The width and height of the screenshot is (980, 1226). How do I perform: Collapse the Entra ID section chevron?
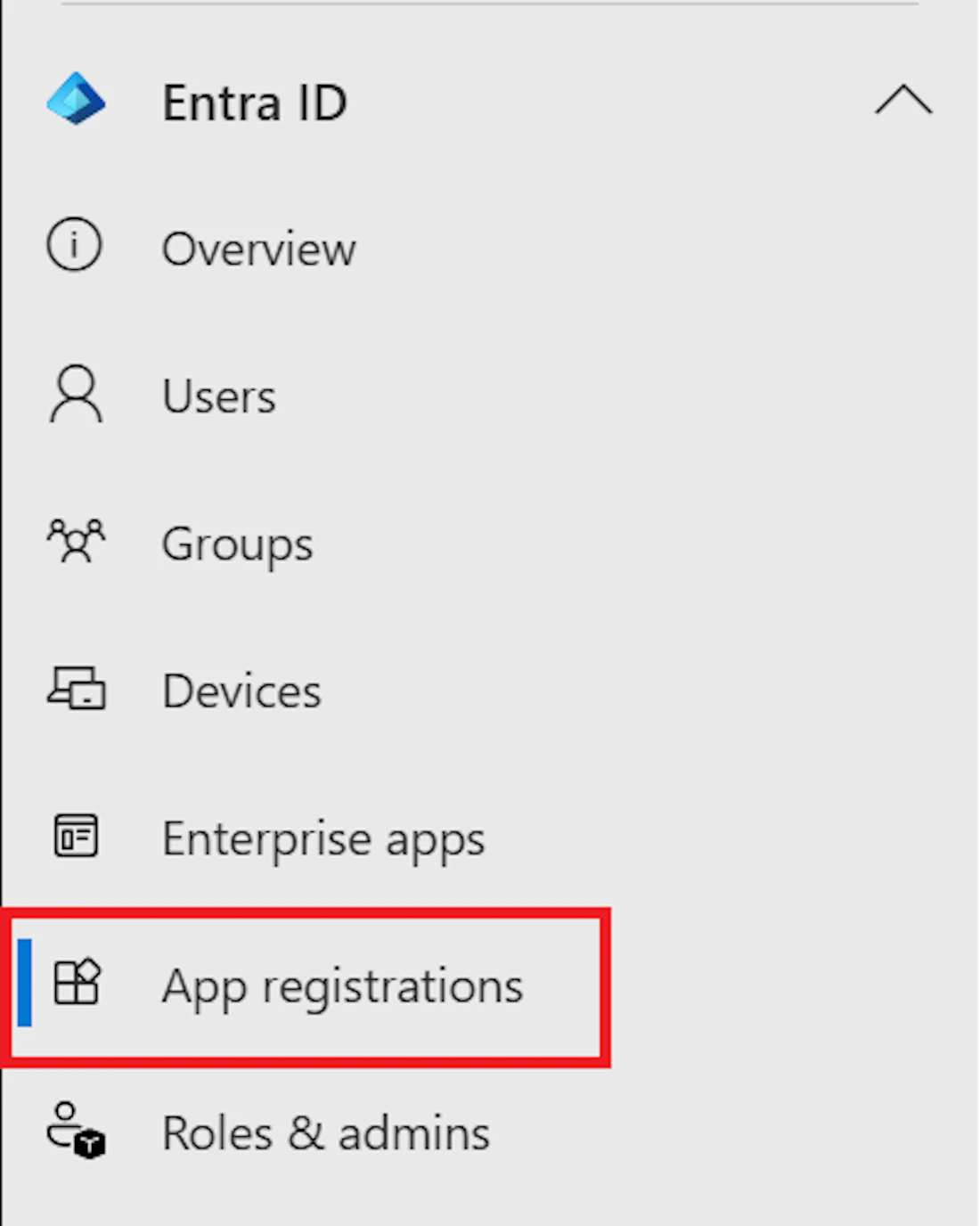coord(905,101)
